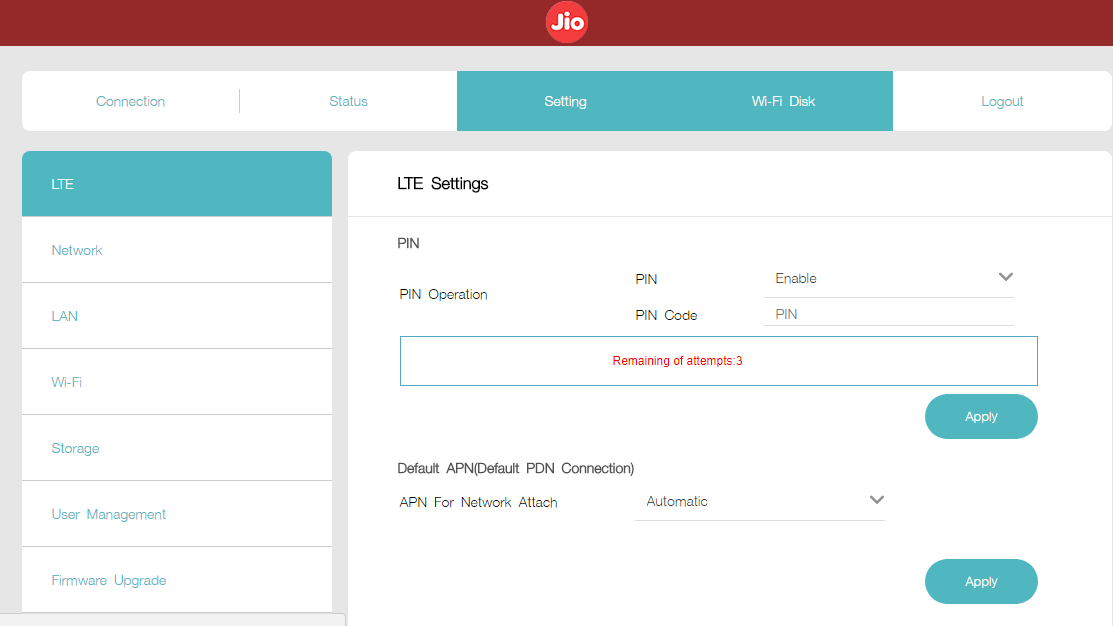The image size is (1113, 626).
Task: Click 'Default APN(Default PDN Connection)' heading
Action: pos(515,468)
